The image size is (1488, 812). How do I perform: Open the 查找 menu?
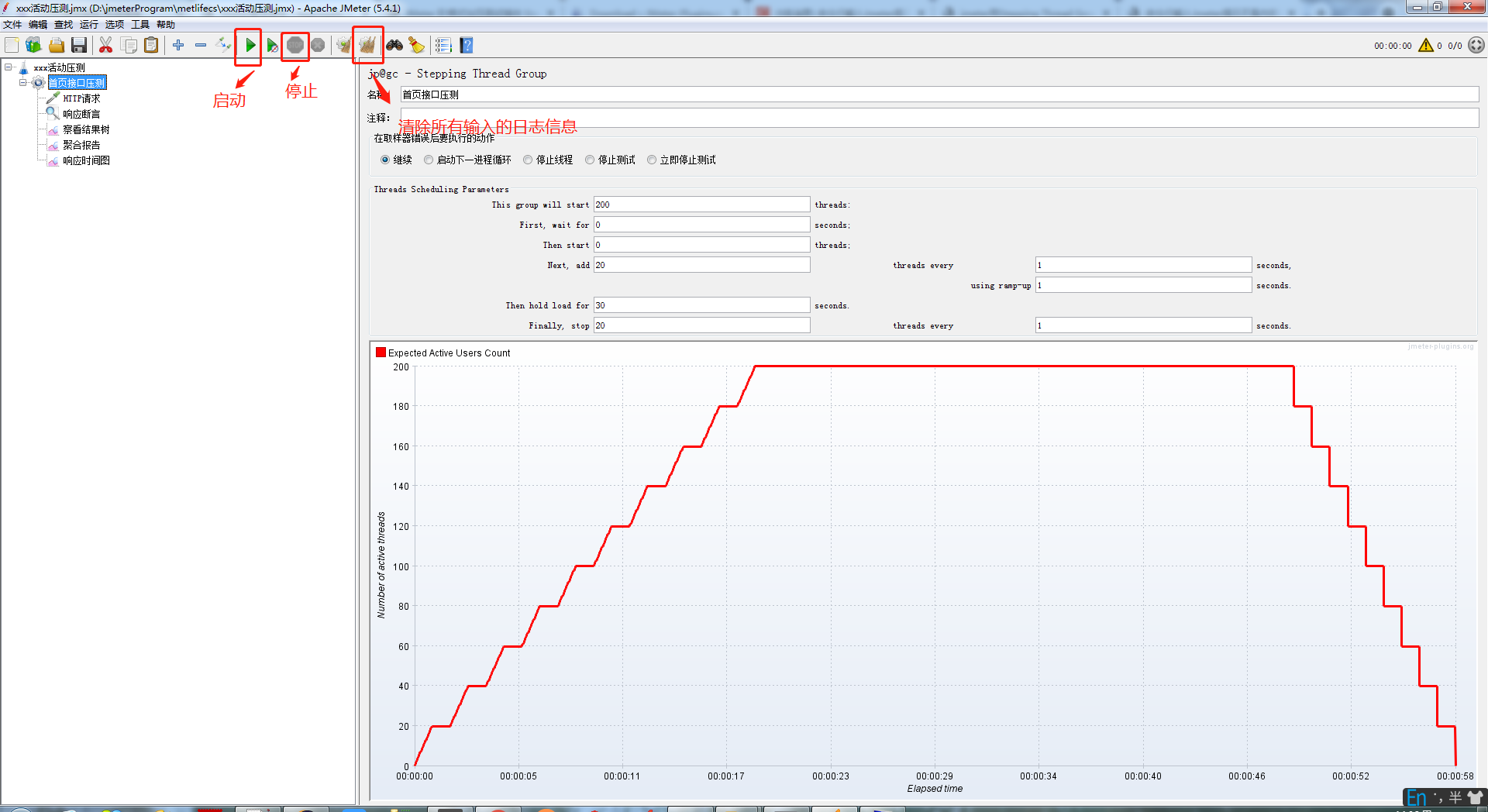point(64,24)
